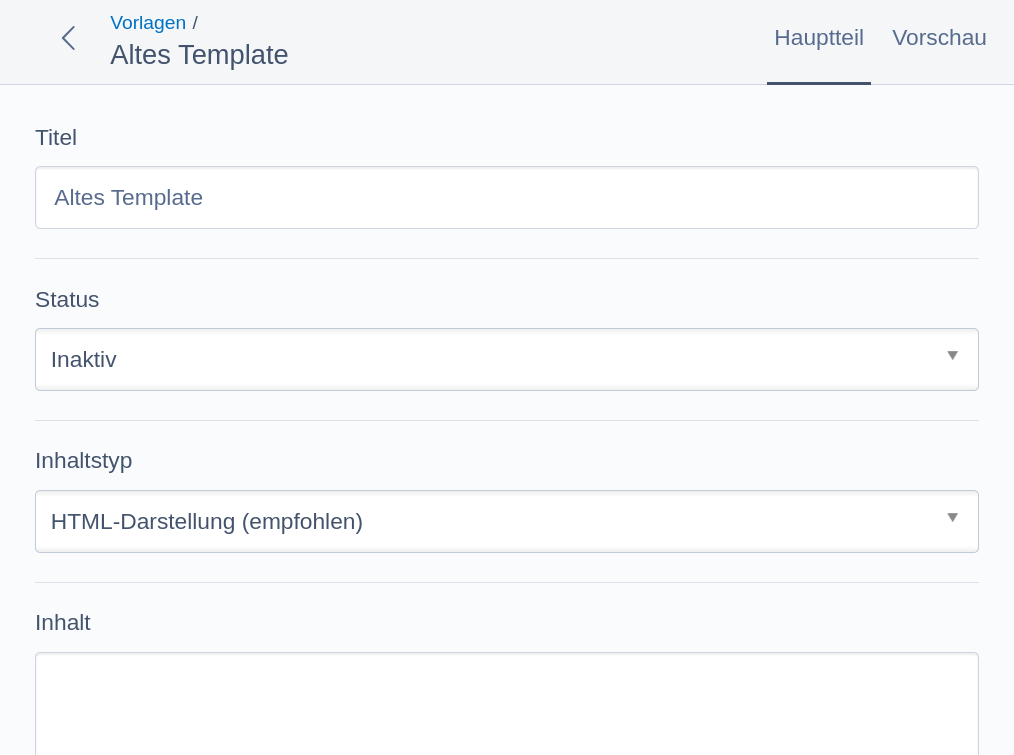The height and width of the screenshot is (755, 1014).
Task: Click the Titel field label
Action: (56, 138)
